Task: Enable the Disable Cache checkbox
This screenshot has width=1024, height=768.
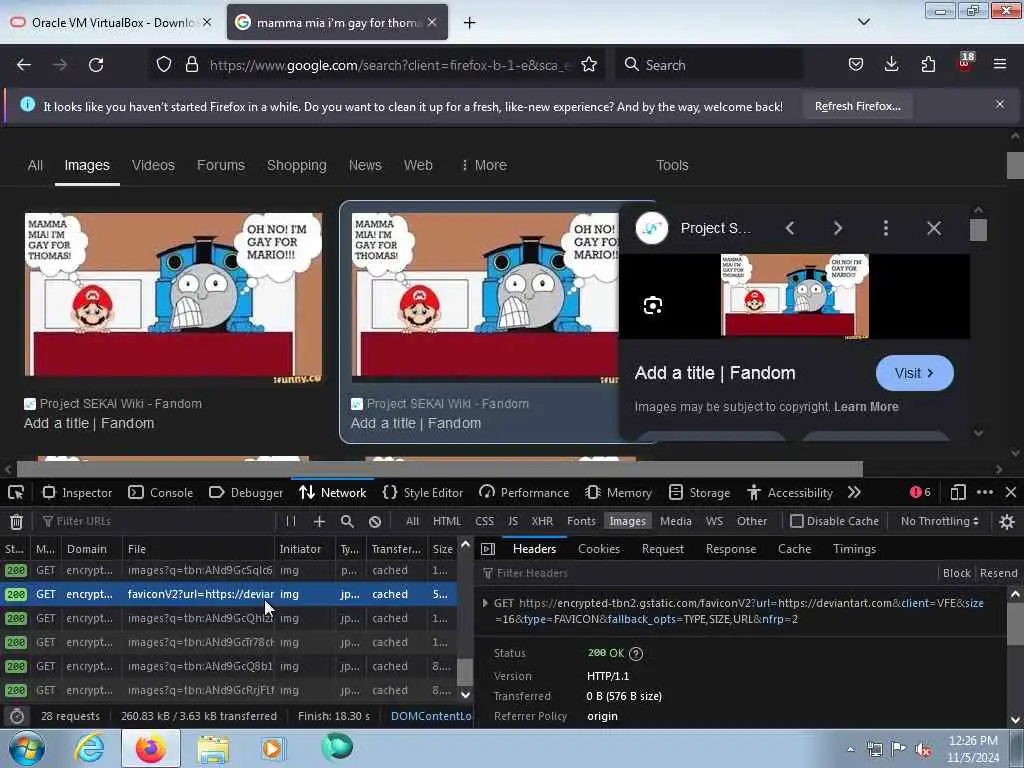Action: (x=797, y=521)
